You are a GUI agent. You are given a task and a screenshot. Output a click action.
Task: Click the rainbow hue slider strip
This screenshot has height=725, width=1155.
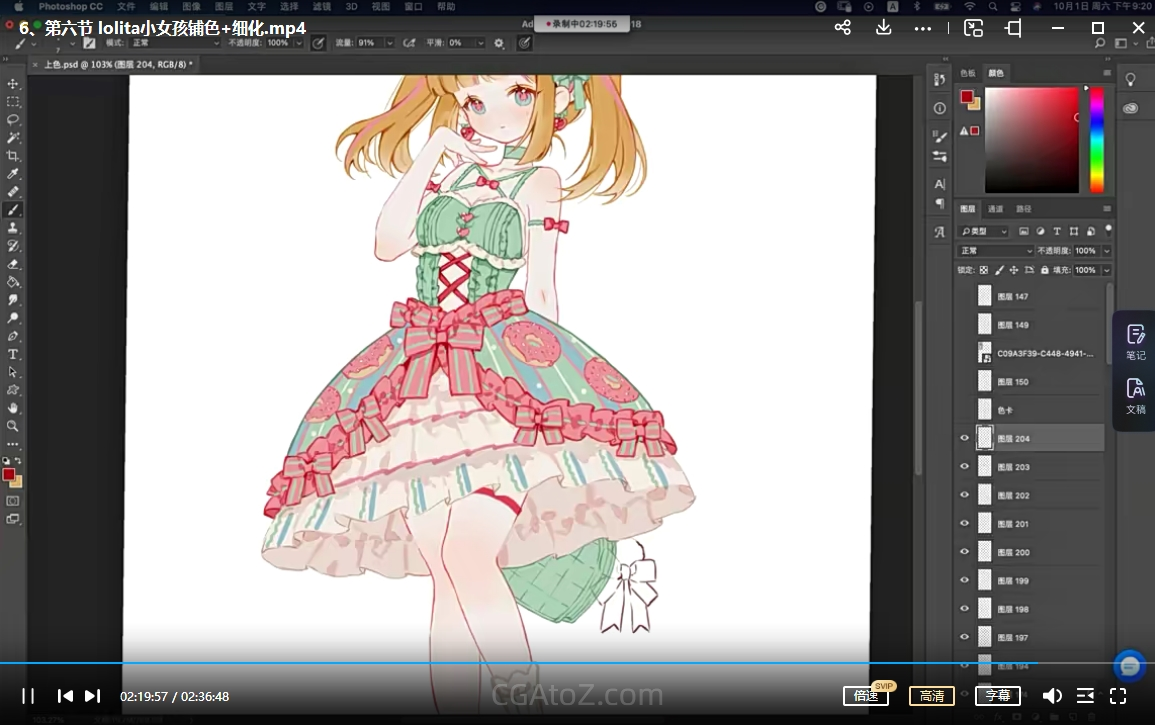click(x=1096, y=140)
